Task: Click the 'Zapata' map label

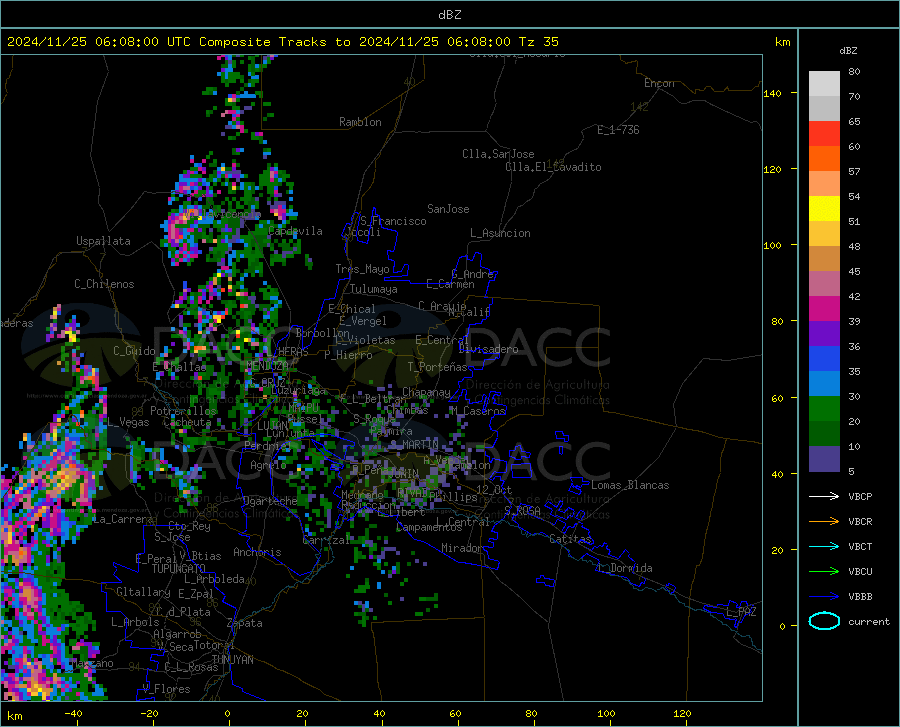Action: (244, 623)
